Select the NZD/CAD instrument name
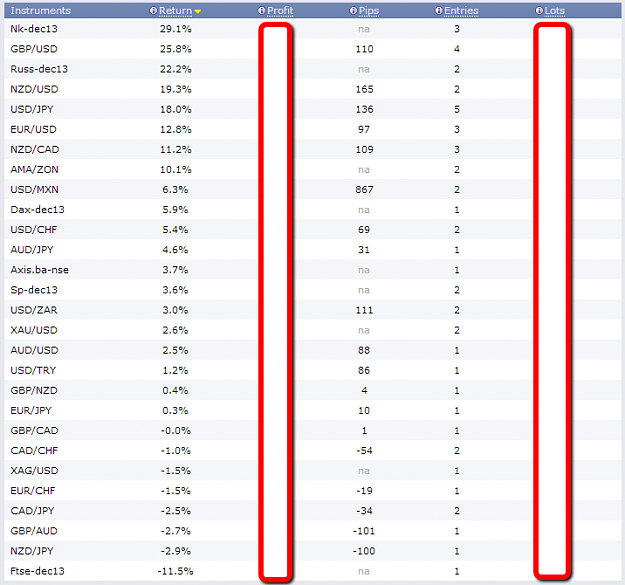Image resolution: width=625 pixels, height=585 pixels. (35, 149)
